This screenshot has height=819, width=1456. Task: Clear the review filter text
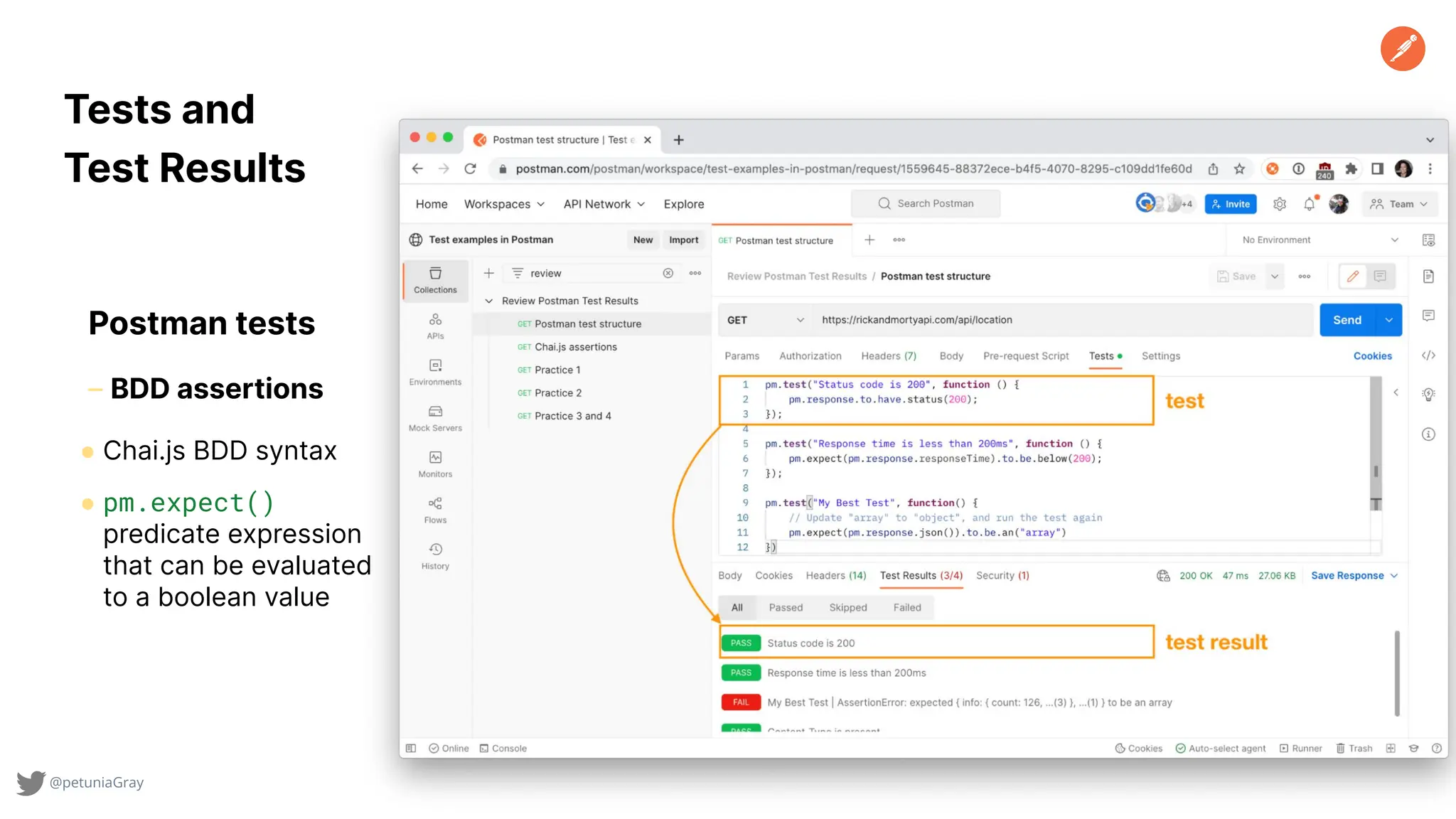coord(668,273)
